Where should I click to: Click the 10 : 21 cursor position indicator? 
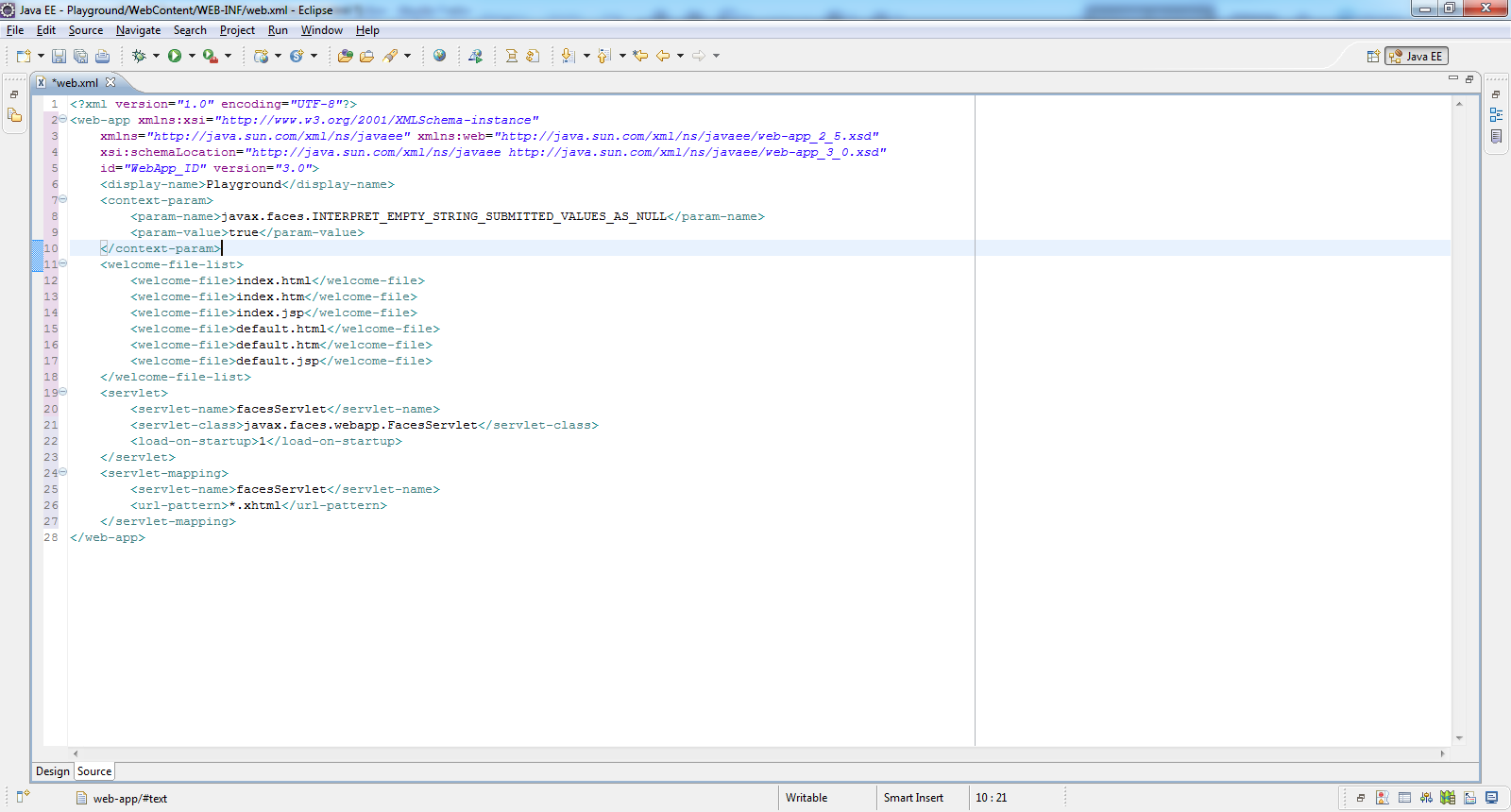pos(991,798)
